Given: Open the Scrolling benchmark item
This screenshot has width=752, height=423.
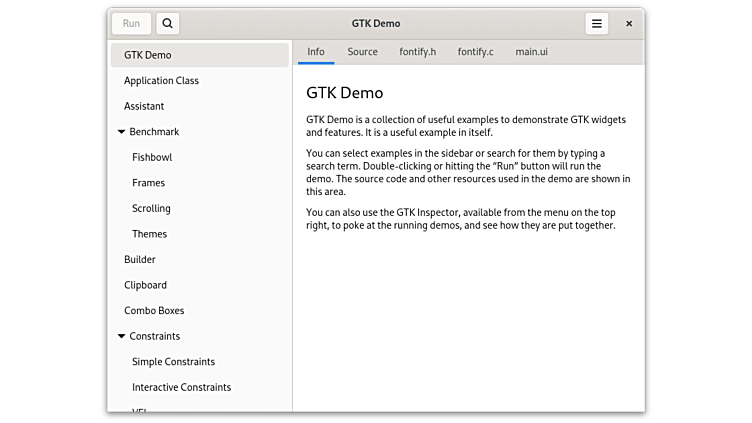Looking at the screenshot, I should [151, 209].
